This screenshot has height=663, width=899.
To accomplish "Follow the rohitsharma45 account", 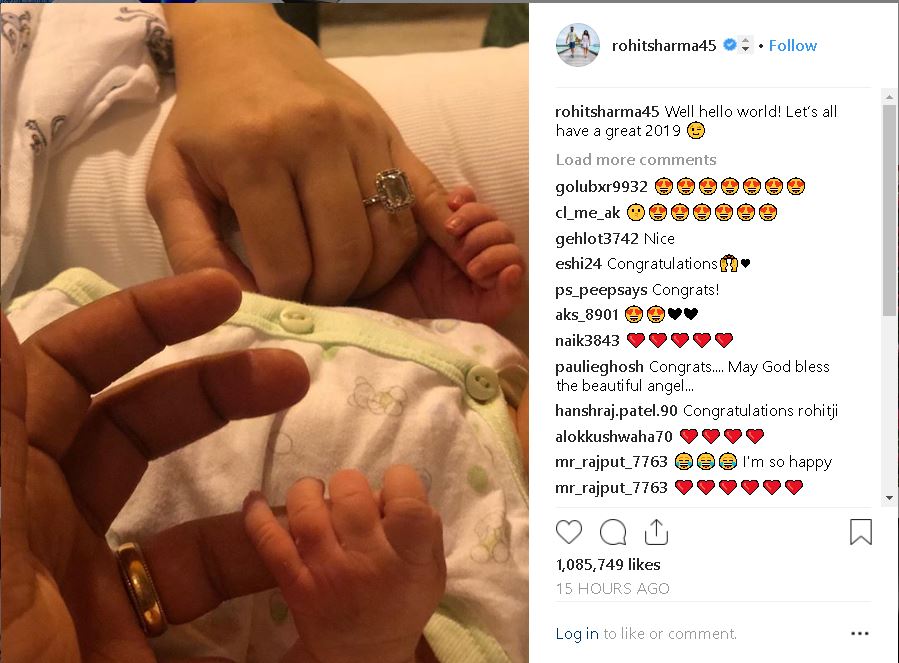I will 792,45.
